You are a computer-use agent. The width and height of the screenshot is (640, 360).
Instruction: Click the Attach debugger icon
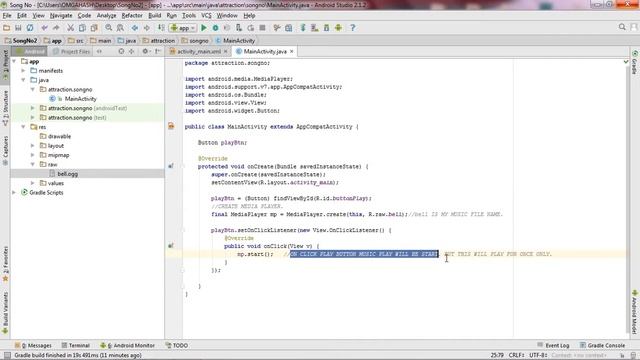click(239, 28)
